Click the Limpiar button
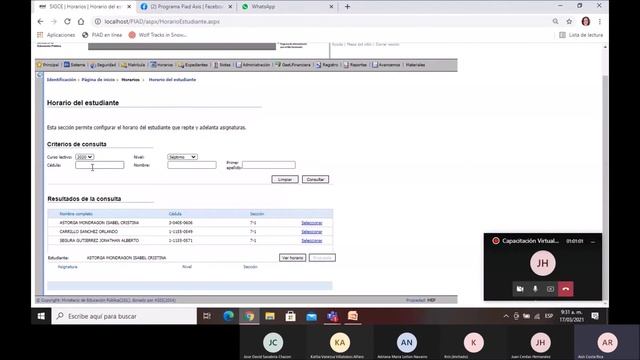 [x=285, y=179]
